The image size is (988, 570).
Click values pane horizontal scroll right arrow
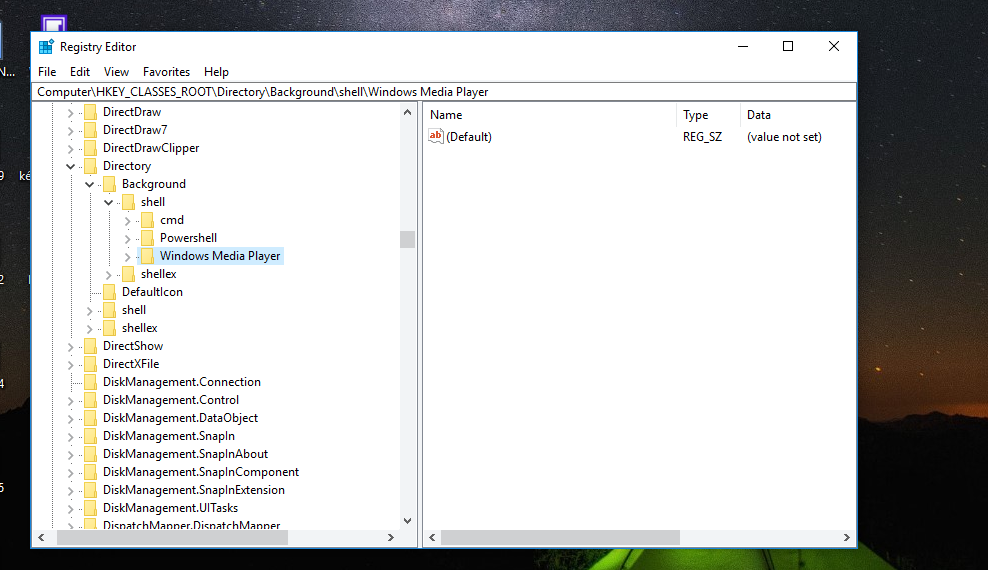point(846,537)
